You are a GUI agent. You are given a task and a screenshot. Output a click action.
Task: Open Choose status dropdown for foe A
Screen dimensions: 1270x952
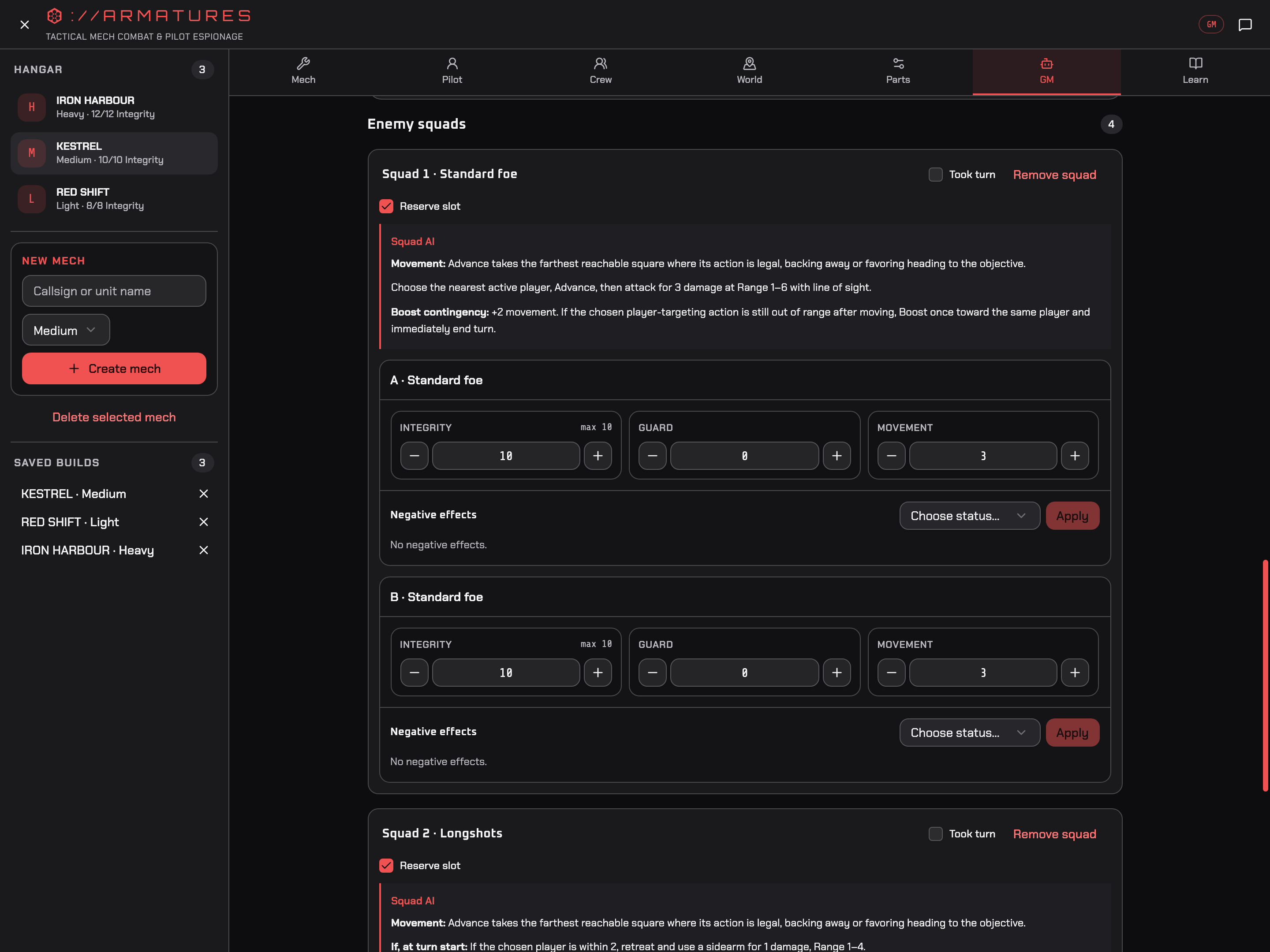coord(969,516)
